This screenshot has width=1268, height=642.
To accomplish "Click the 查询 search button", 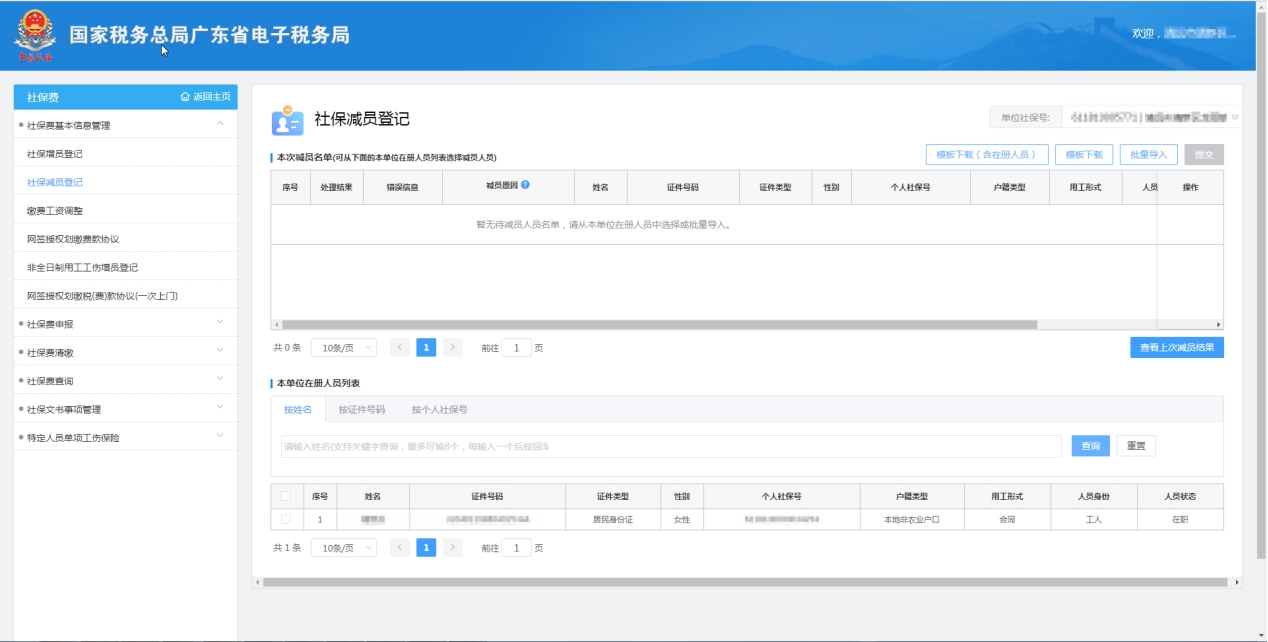I will click(x=1090, y=446).
